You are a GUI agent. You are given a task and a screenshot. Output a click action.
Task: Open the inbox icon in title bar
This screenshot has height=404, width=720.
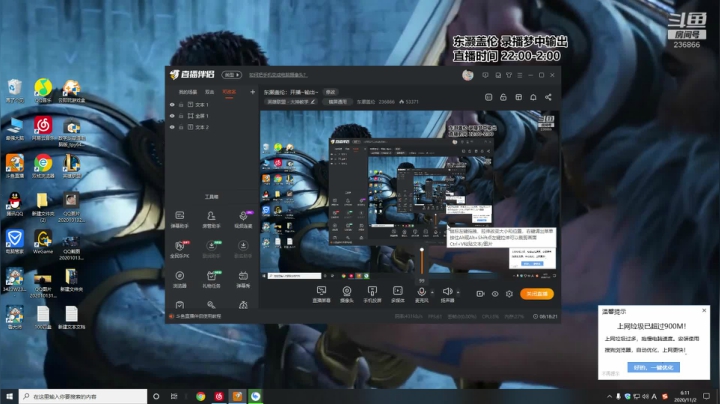[x=498, y=75]
